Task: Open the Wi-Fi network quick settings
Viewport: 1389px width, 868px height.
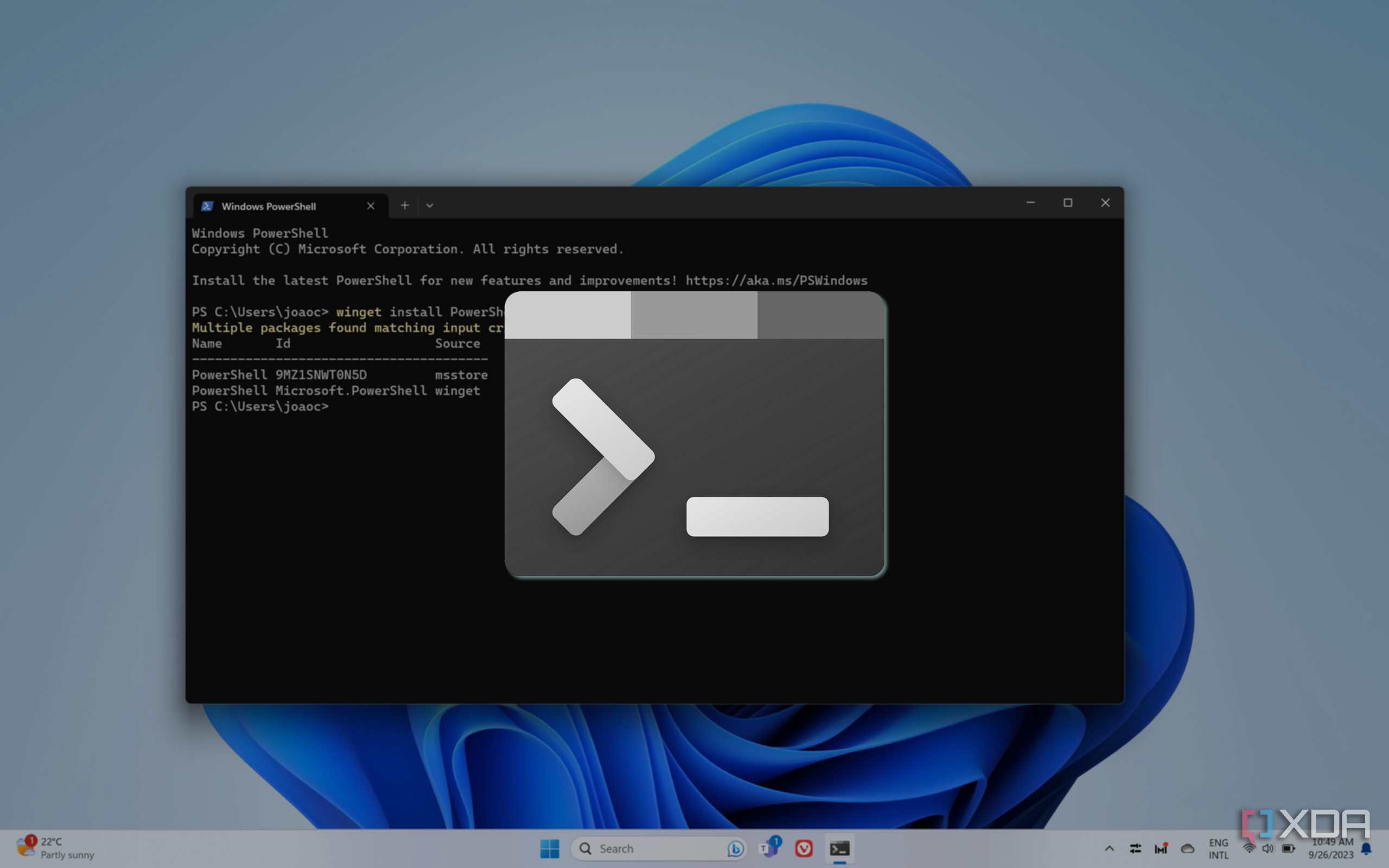Action: click(x=1249, y=848)
